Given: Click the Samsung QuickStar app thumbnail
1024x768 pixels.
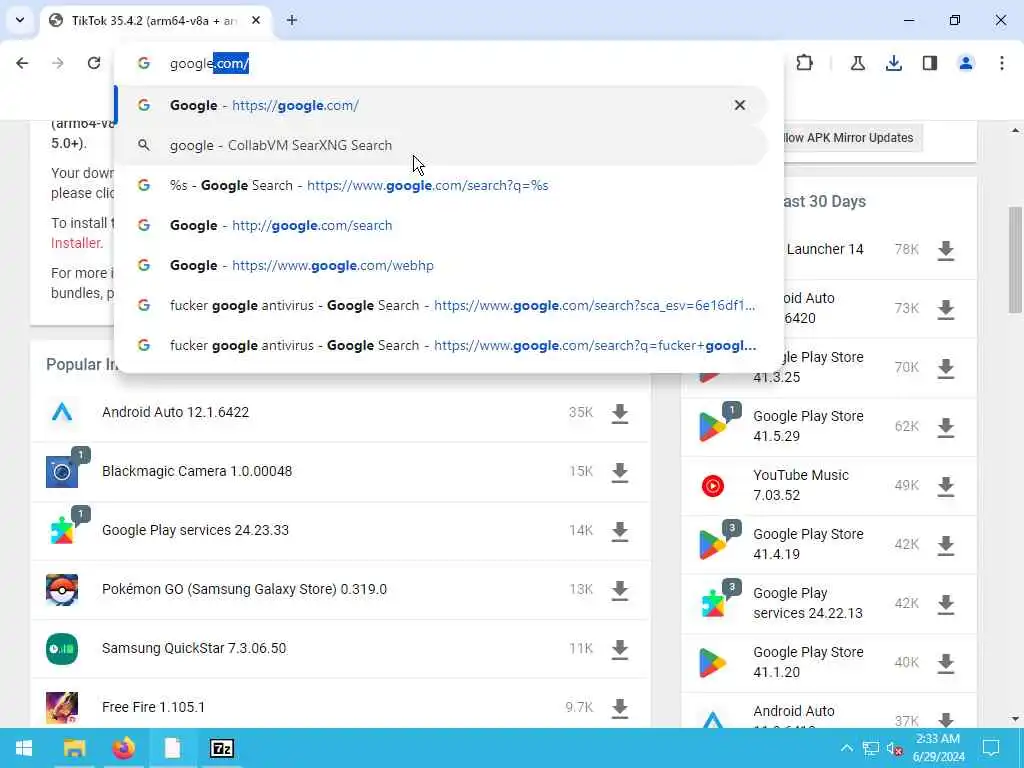Looking at the screenshot, I should [62, 648].
